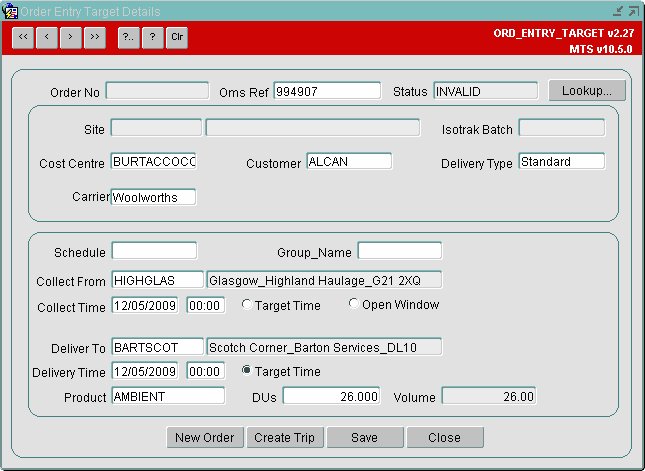Screen dimensions: 645x471
Task: Minimize the Order Entry Target Details window
Action: point(618,11)
